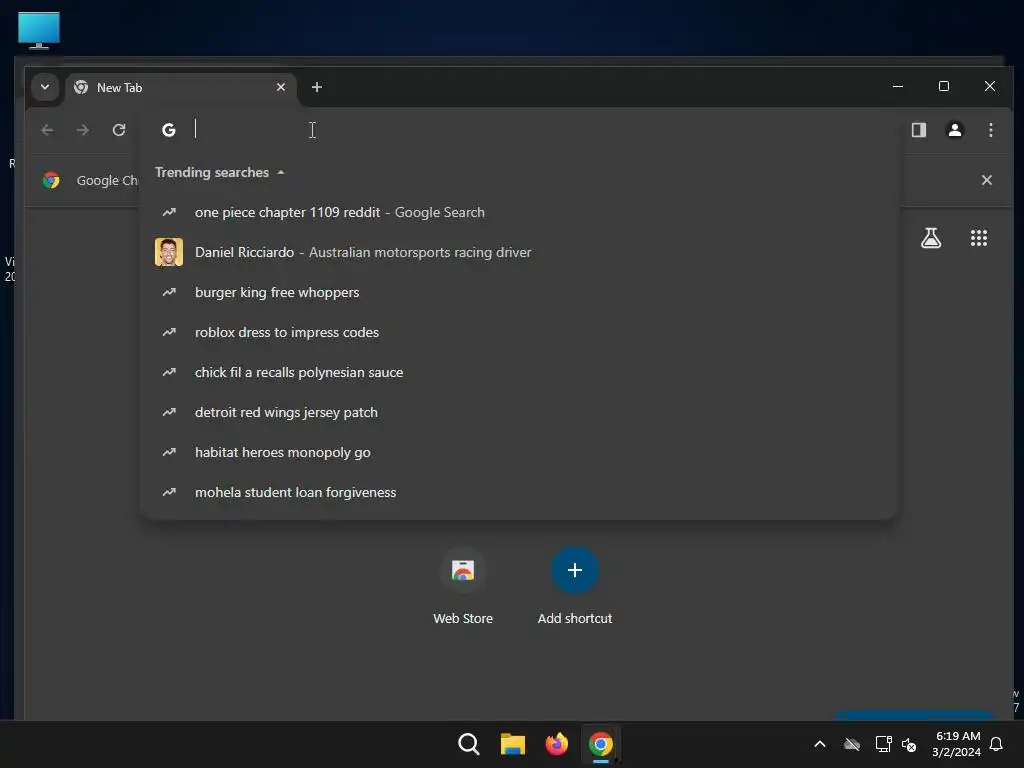This screenshot has width=1024, height=768.
Task: Click the reload page icon
Action: click(x=119, y=130)
